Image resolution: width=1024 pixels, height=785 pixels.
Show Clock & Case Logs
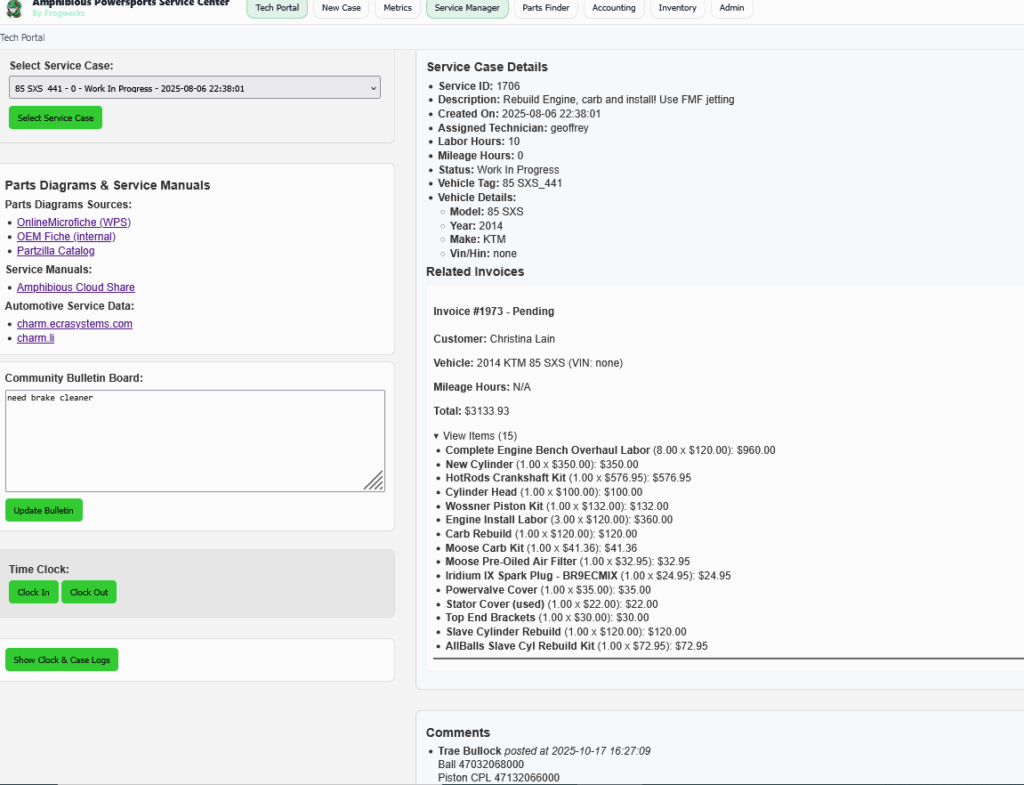tap(61, 660)
